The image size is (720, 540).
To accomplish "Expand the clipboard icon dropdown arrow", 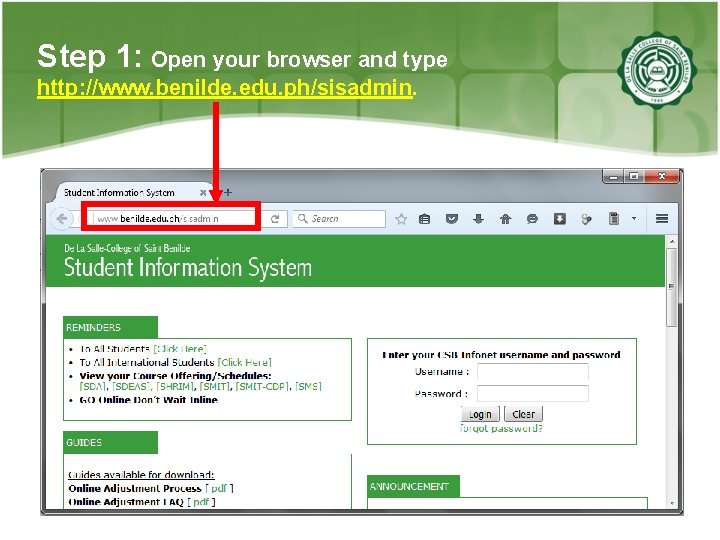I will tap(634, 219).
